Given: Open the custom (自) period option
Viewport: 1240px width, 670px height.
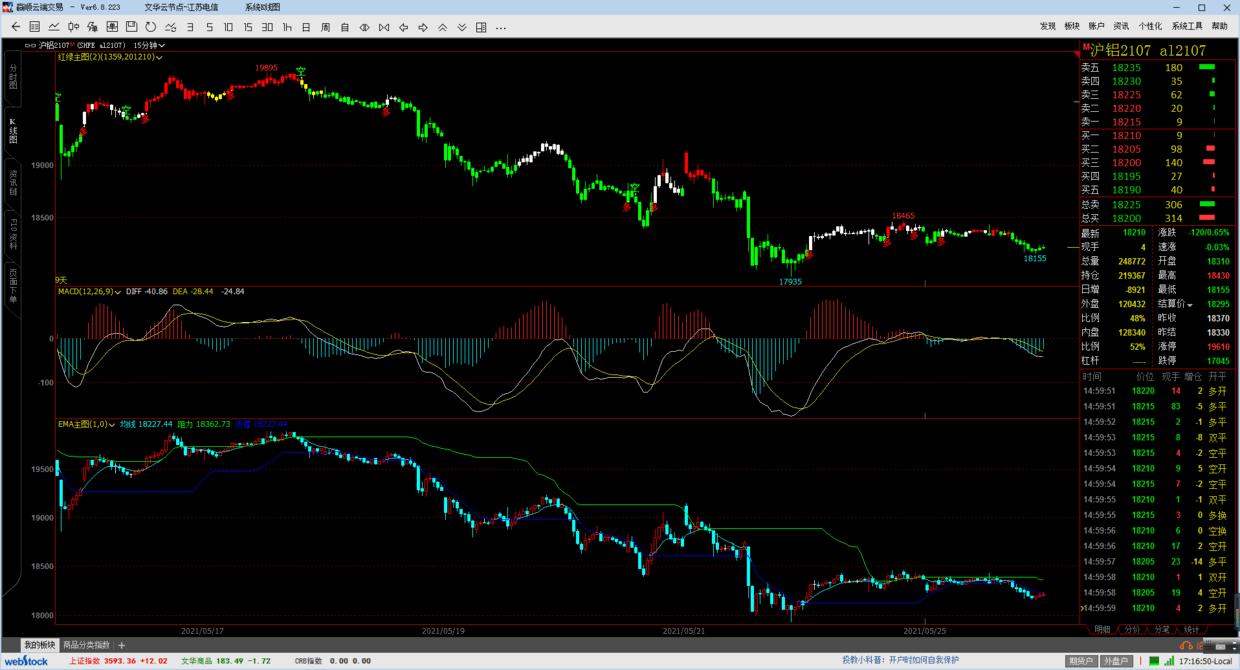Looking at the screenshot, I should (345, 27).
